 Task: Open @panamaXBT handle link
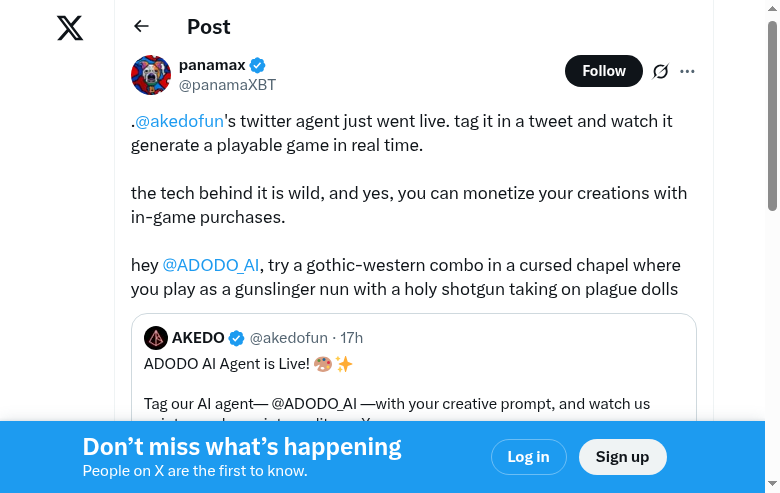point(227,85)
